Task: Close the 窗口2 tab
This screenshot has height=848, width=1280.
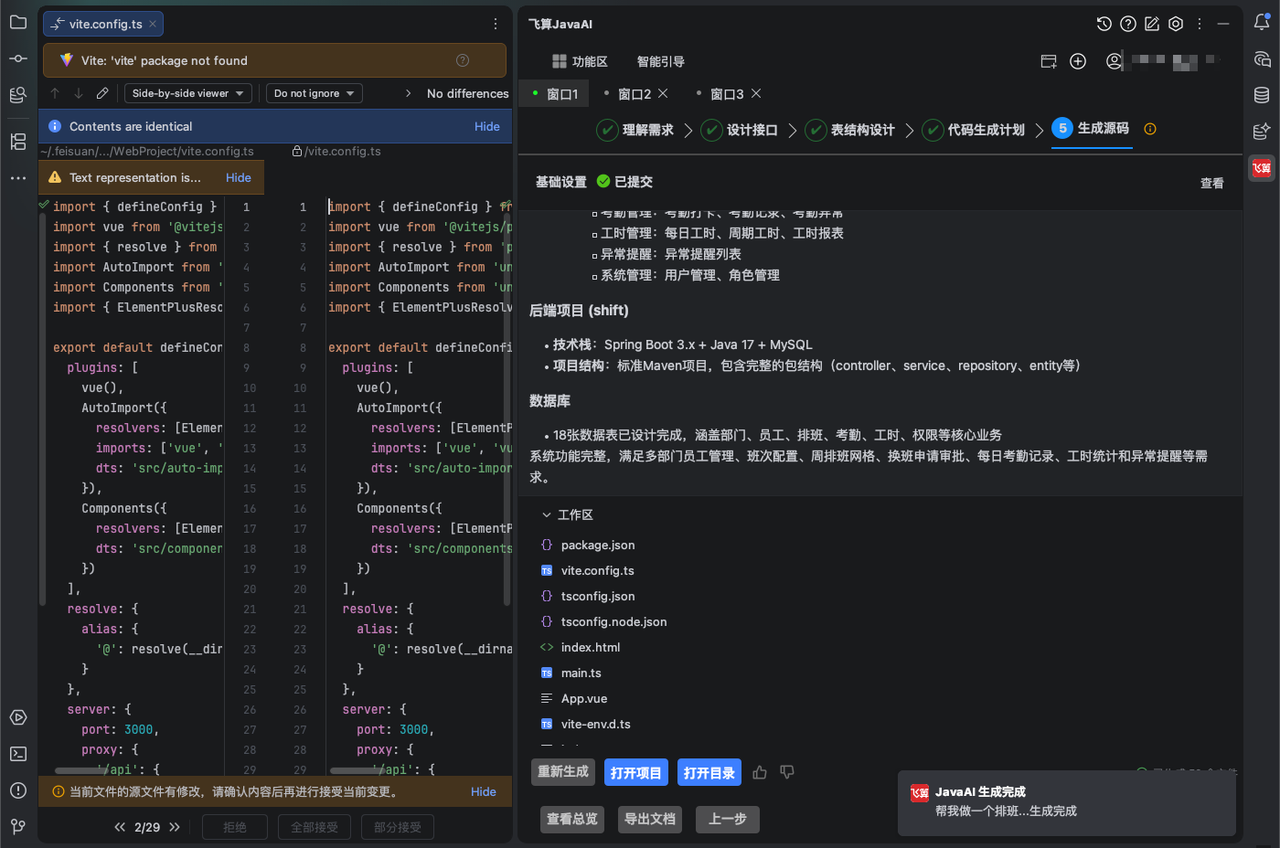Action: coord(663,93)
